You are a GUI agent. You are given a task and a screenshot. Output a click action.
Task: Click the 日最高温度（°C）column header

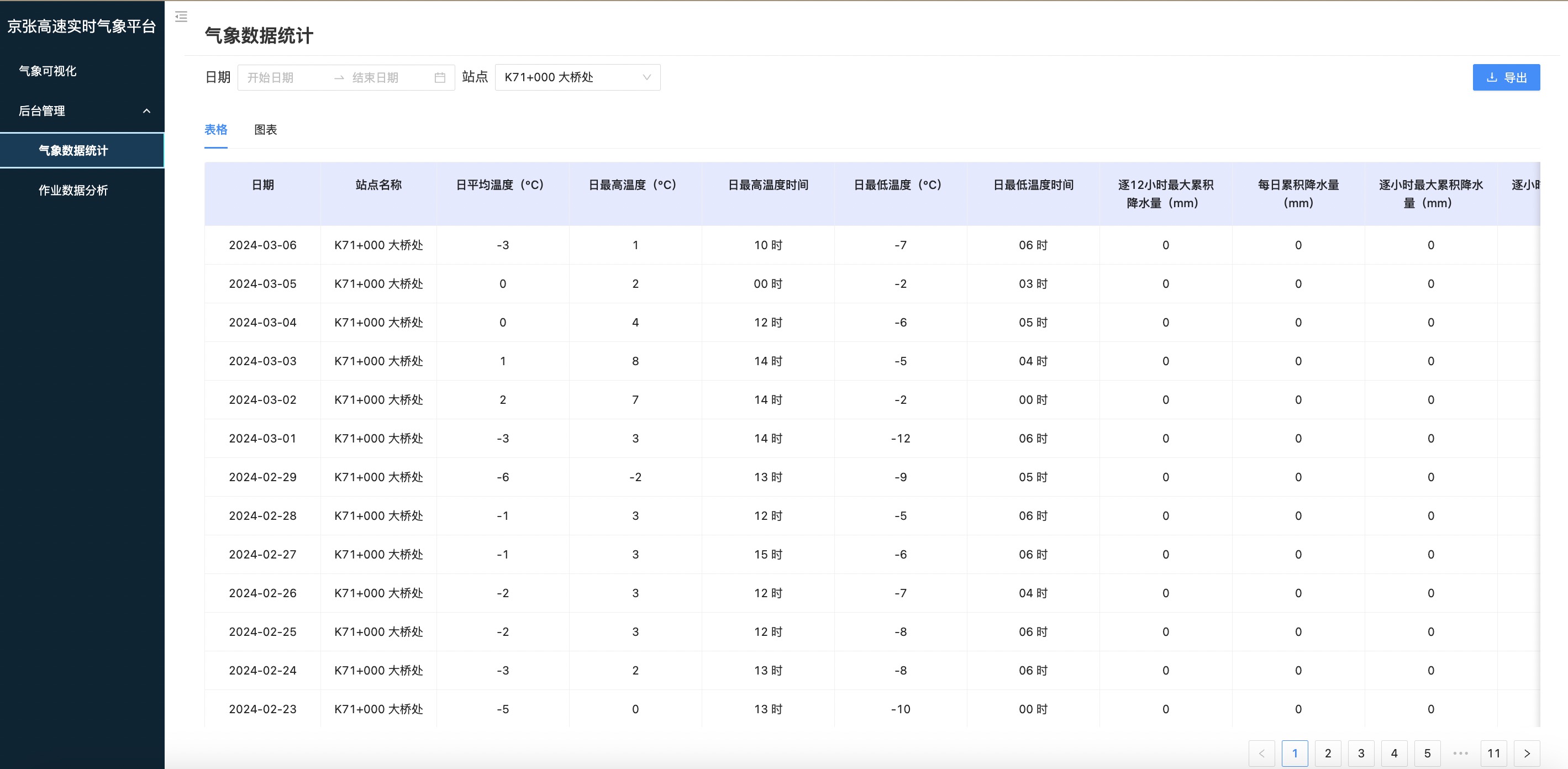(x=635, y=193)
